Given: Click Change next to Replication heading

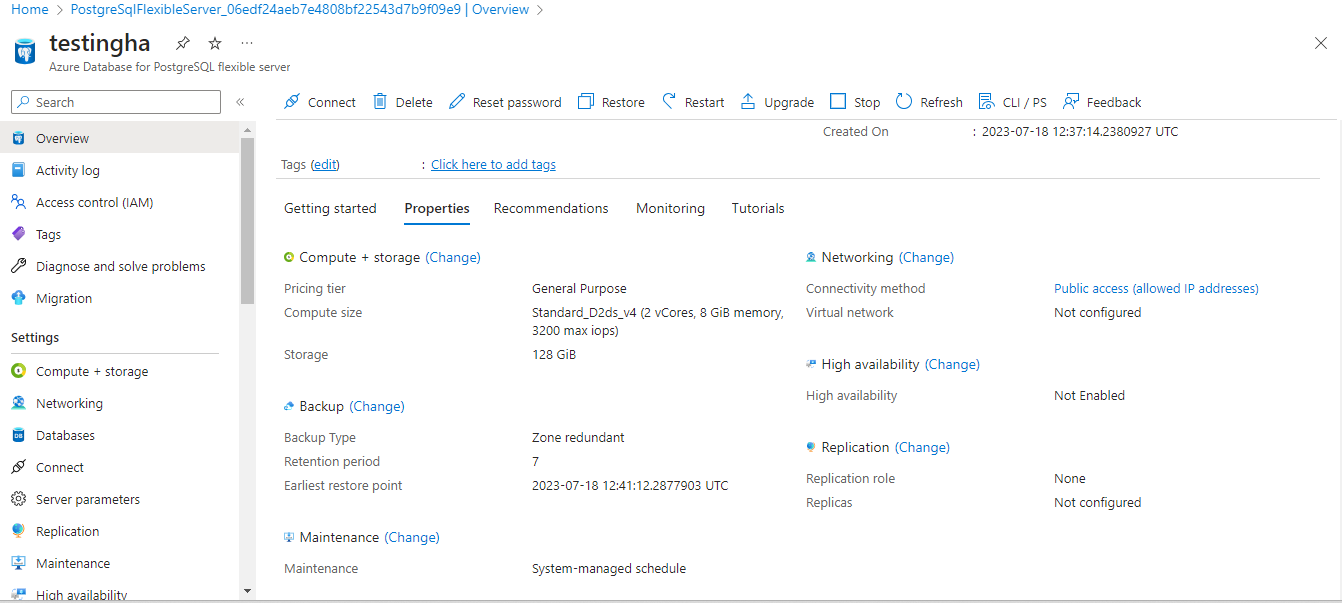Looking at the screenshot, I should pos(922,447).
